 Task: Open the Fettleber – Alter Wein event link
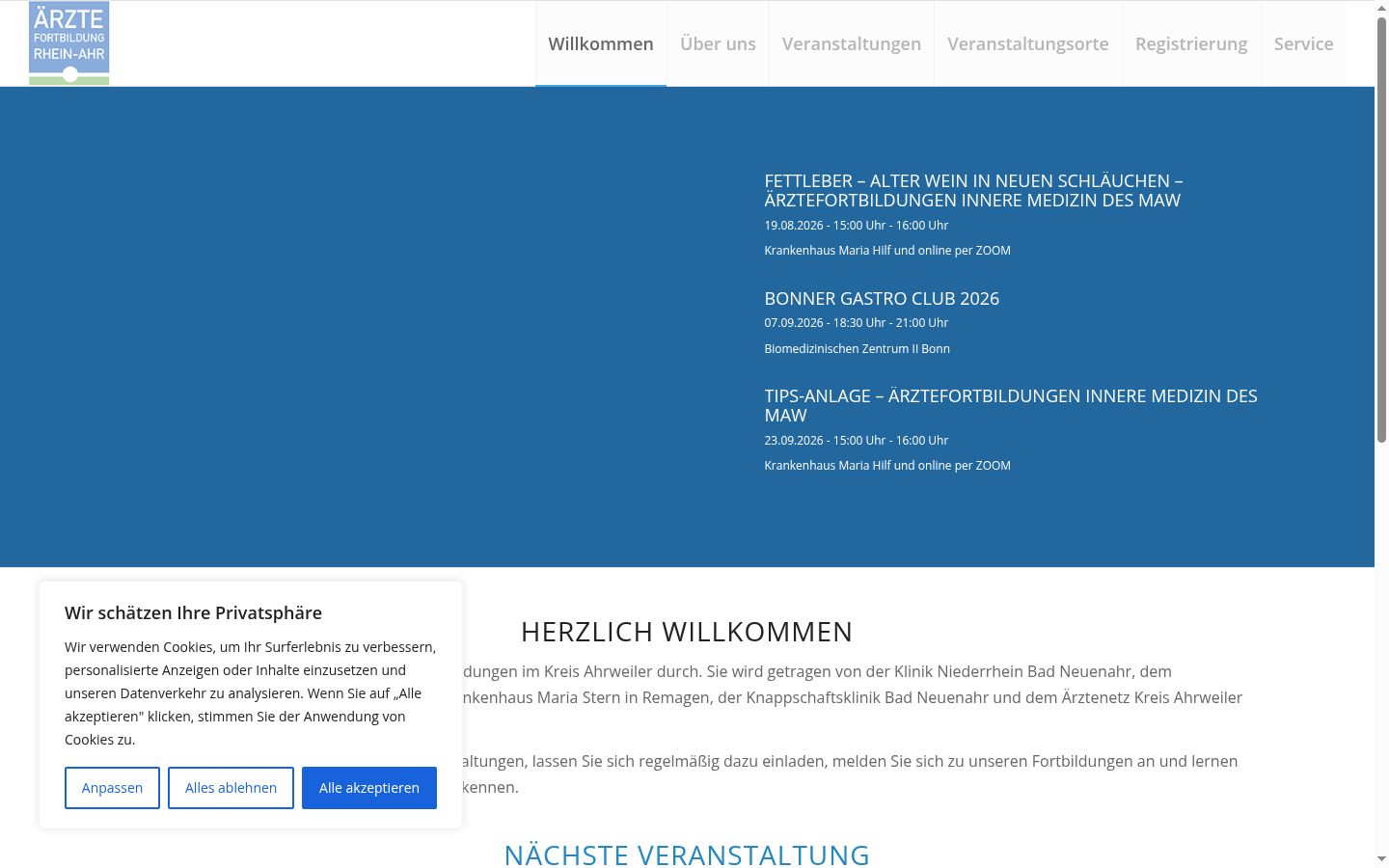click(973, 191)
